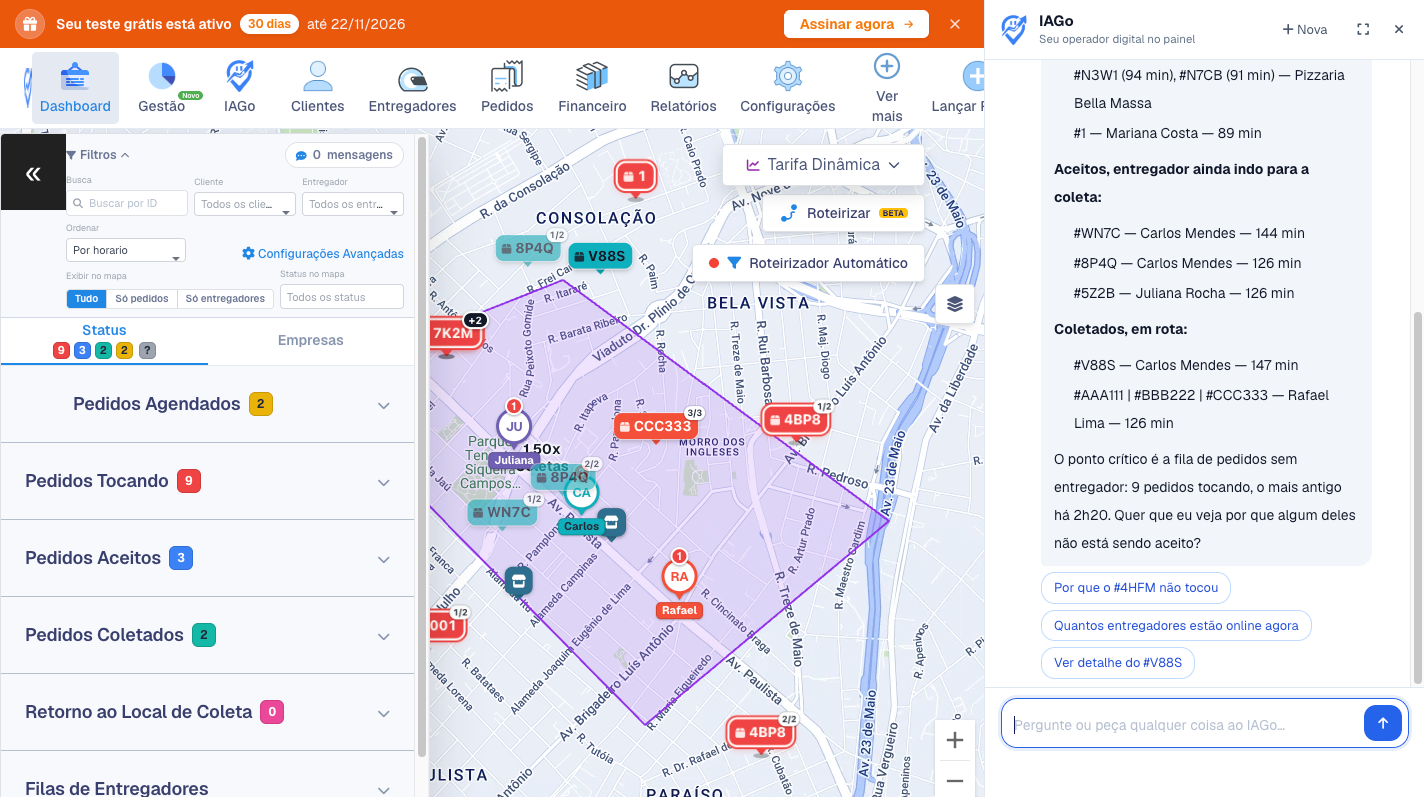Select the Tudo map display option
The image size is (1424, 797).
click(86, 298)
